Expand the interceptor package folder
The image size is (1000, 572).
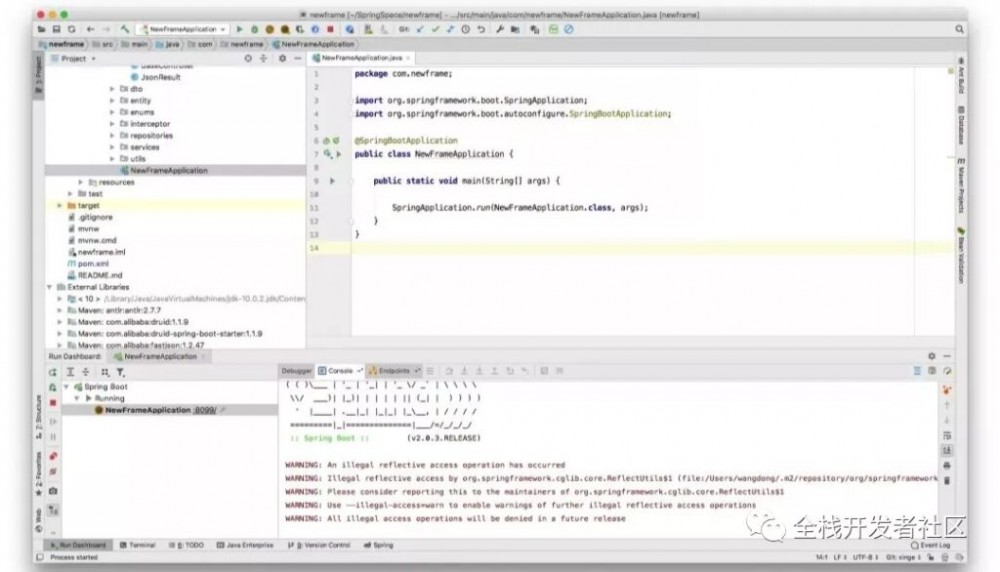112,124
